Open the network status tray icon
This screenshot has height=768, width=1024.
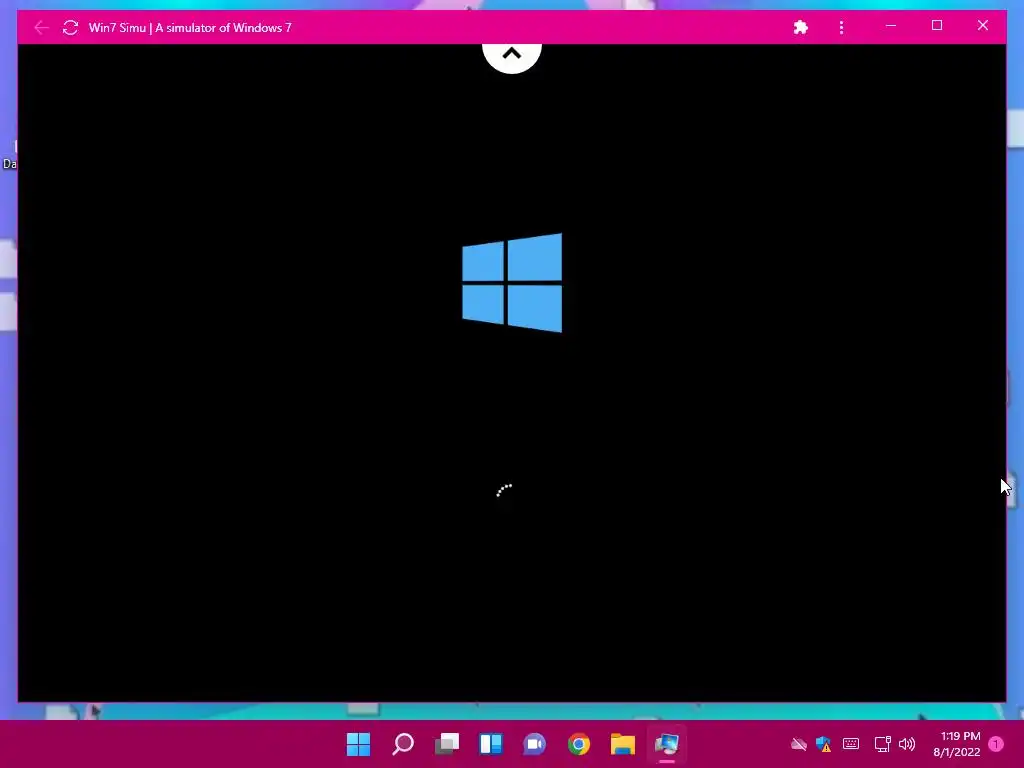[x=882, y=744]
